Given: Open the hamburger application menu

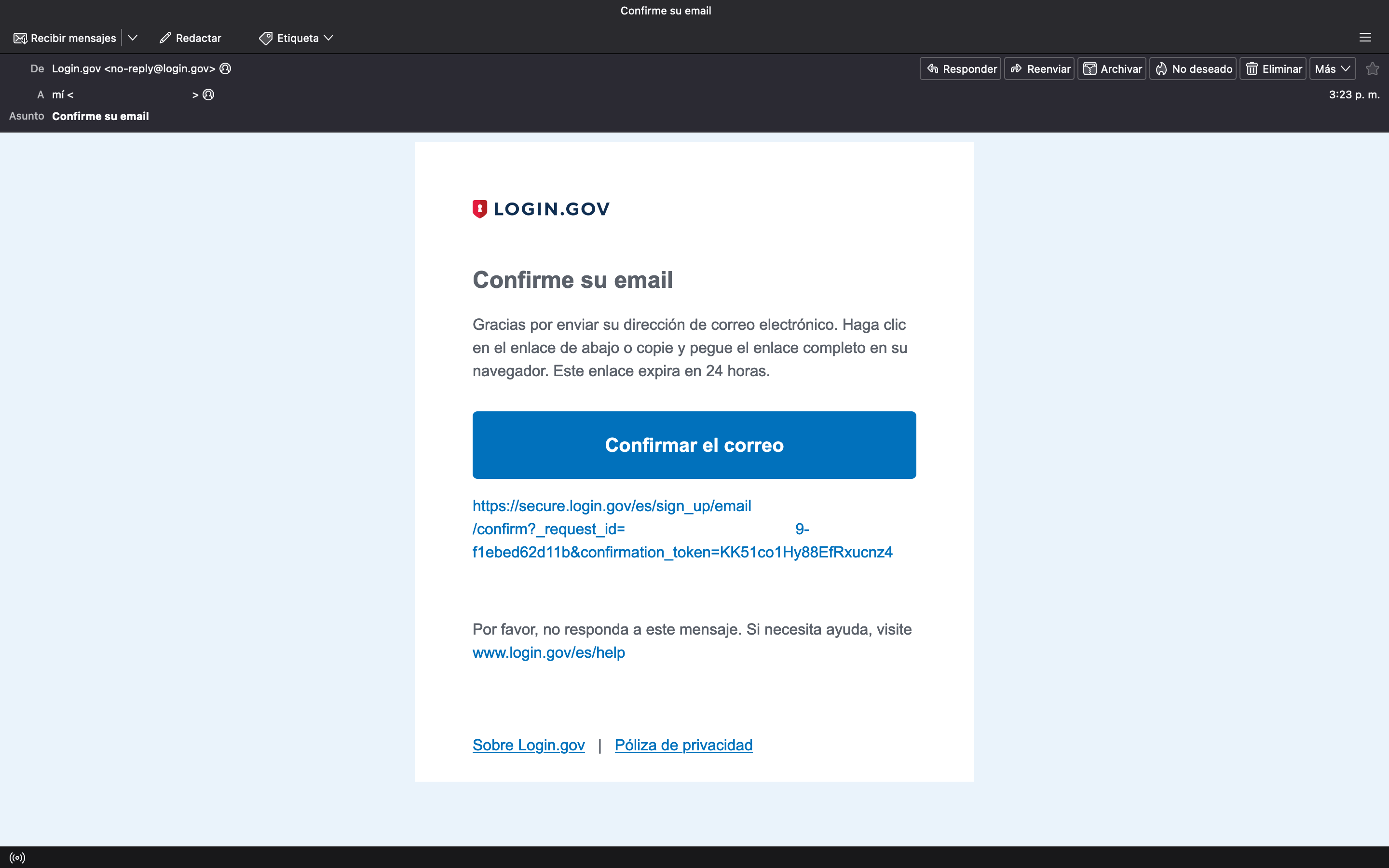Looking at the screenshot, I should [x=1365, y=38].
